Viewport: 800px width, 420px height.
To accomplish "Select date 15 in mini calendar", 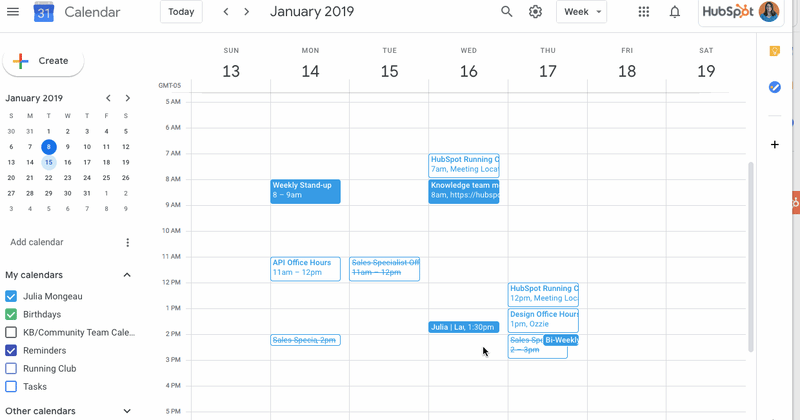I will [x=48, y=162].
